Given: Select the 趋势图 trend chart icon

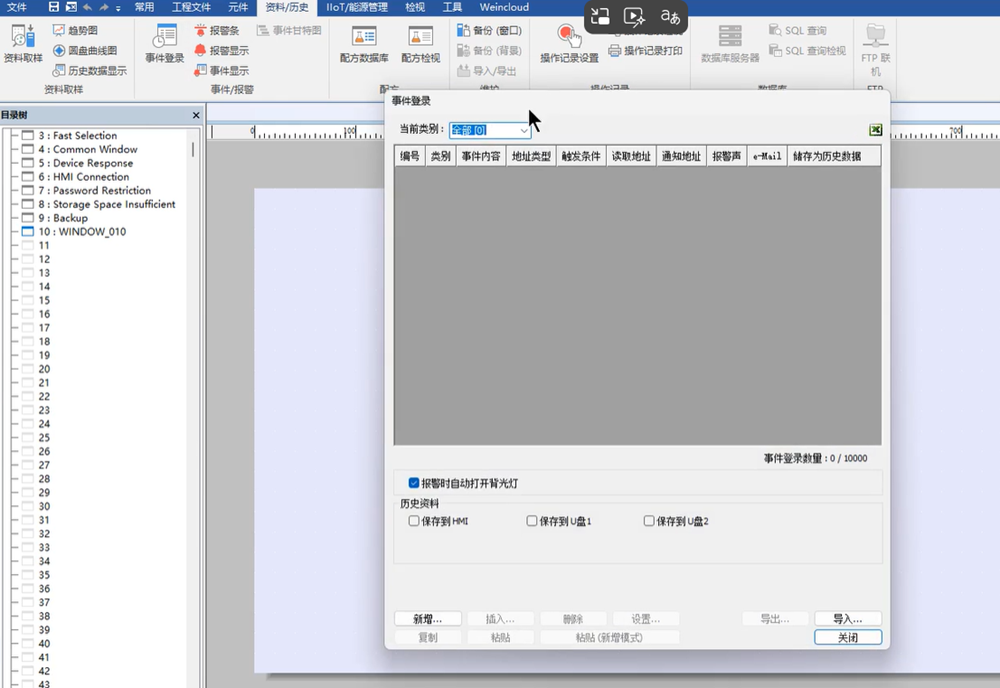Looking at the screenshot, I should pyautogui.click(x=59, y=31).
